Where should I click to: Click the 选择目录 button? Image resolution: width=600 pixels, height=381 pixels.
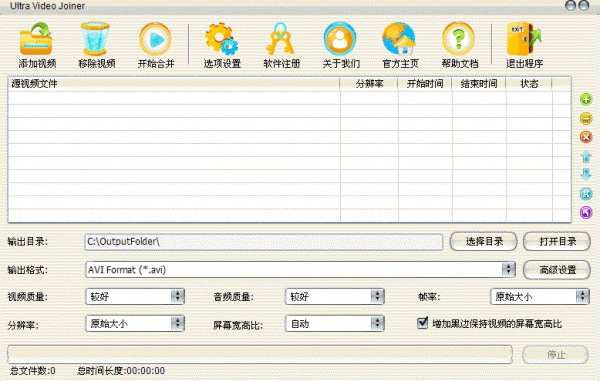pyautogui.click(x=484, y=242)
